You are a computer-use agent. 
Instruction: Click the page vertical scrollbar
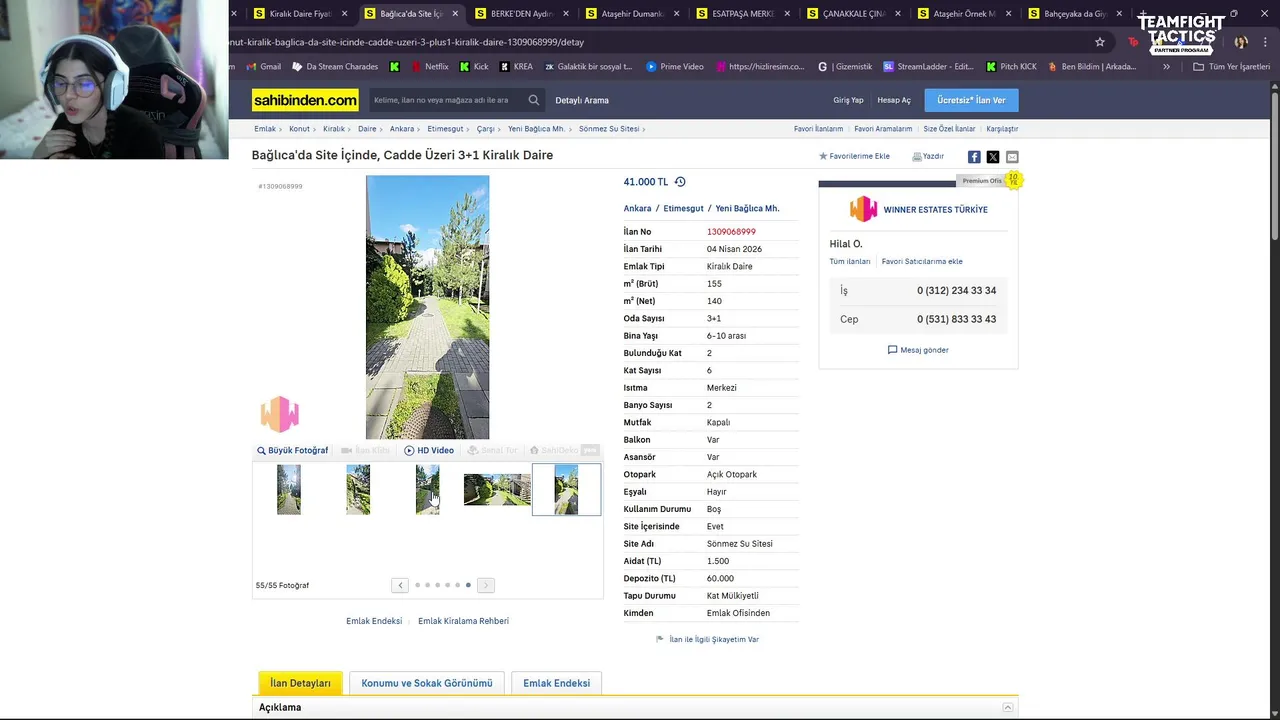[x=1275, y=165]
